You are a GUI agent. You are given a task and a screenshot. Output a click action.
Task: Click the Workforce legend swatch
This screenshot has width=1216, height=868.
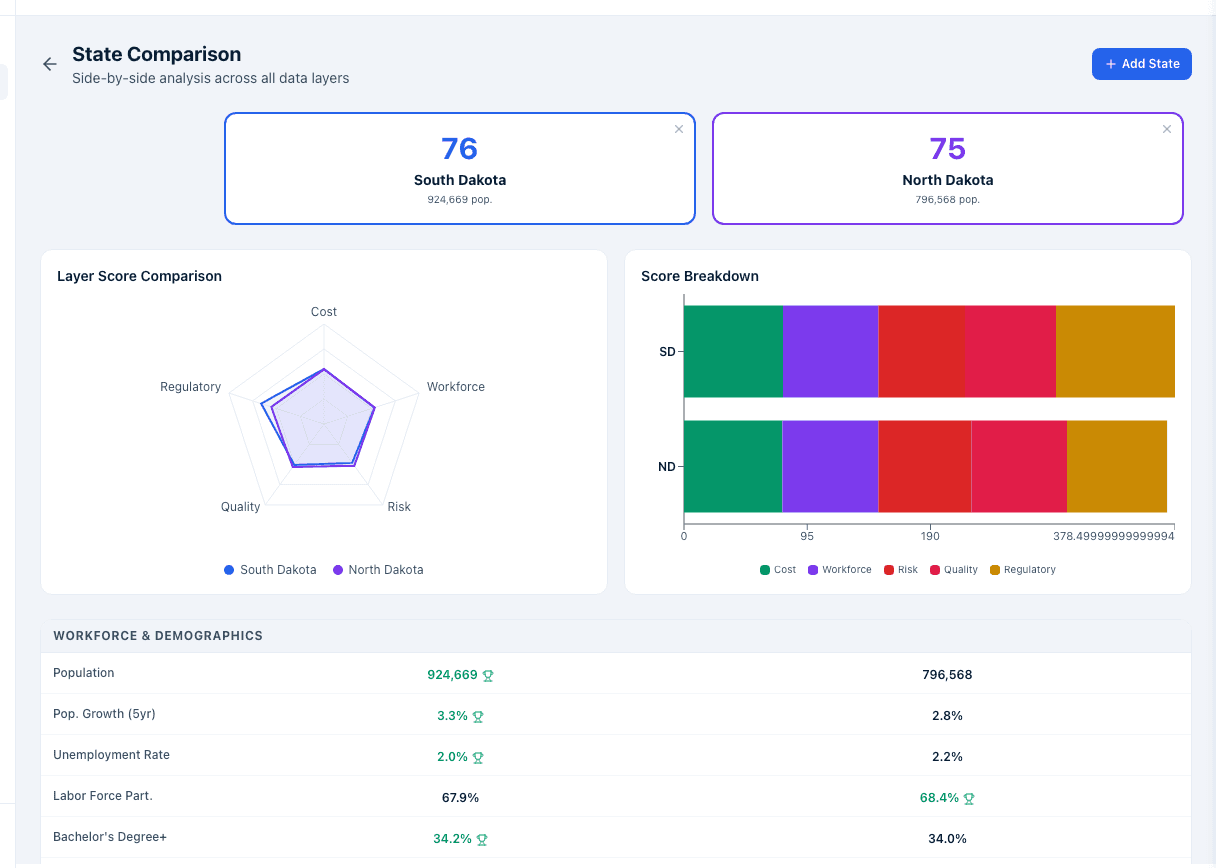[x=813, y=570]
